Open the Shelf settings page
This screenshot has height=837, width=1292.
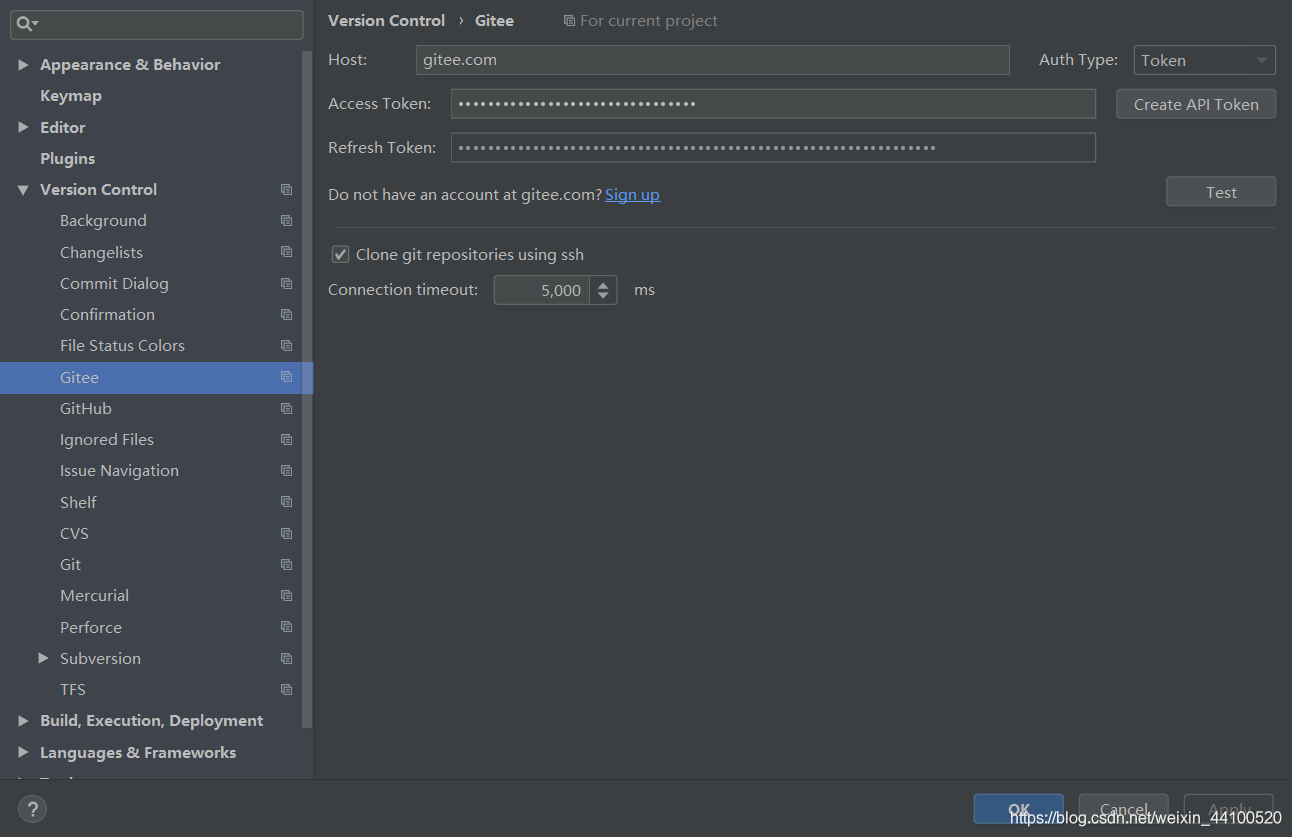pos(78,502)
